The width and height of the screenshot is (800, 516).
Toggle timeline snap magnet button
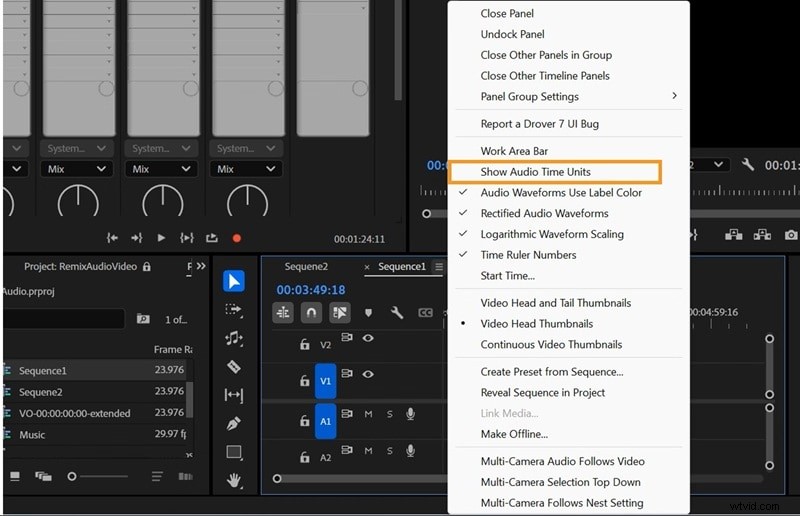[311, 312]
